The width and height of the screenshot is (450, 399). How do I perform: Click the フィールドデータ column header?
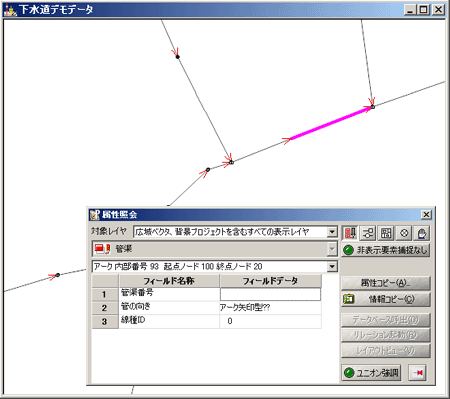270,281
